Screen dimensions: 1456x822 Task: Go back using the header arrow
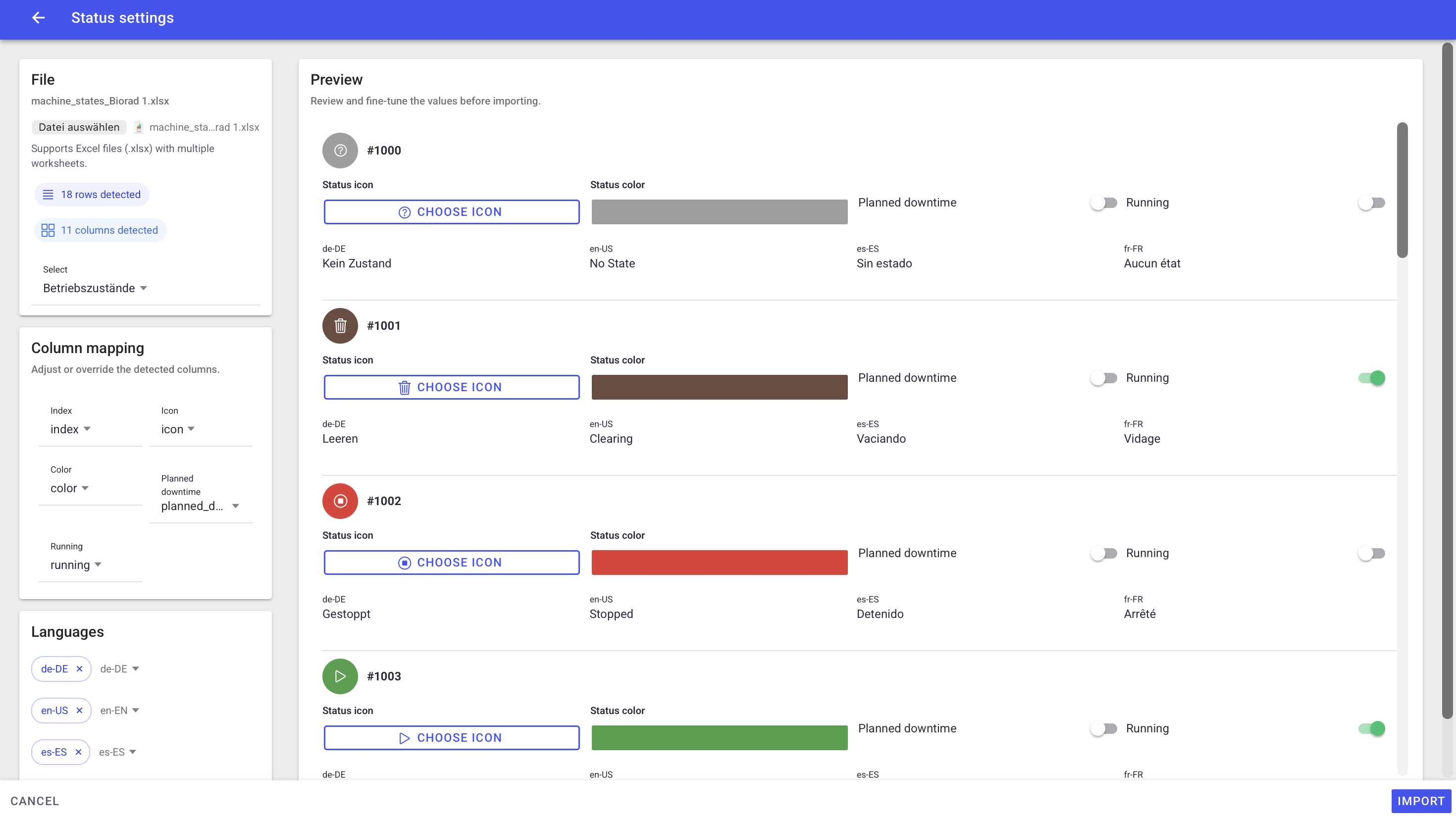click(x=39, y=18)
